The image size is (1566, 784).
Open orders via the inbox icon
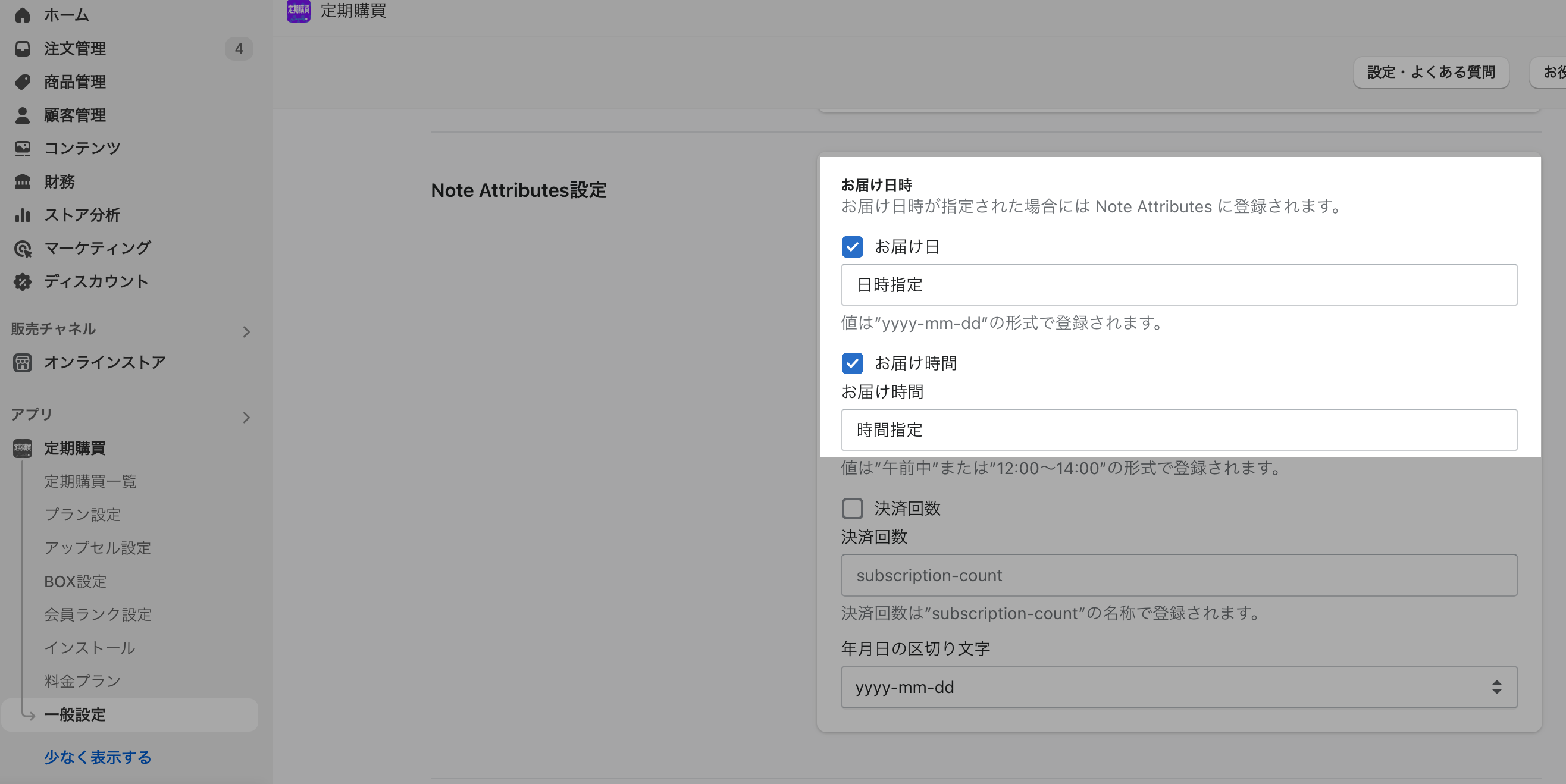[x=23, y=49]
